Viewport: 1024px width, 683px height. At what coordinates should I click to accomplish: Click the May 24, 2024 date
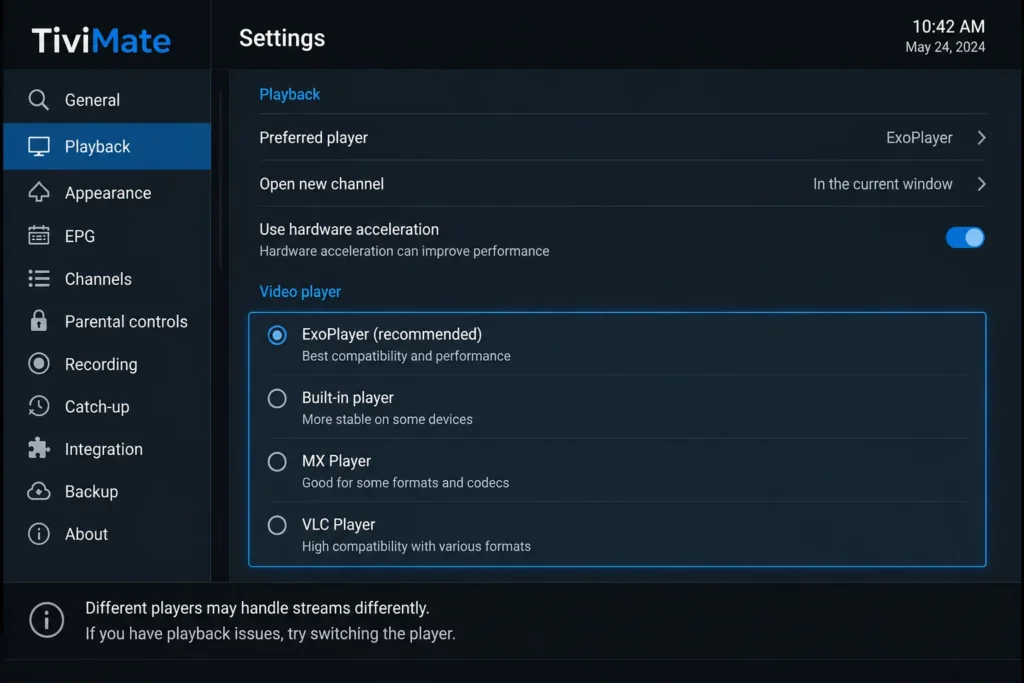(x=945, y=47)
